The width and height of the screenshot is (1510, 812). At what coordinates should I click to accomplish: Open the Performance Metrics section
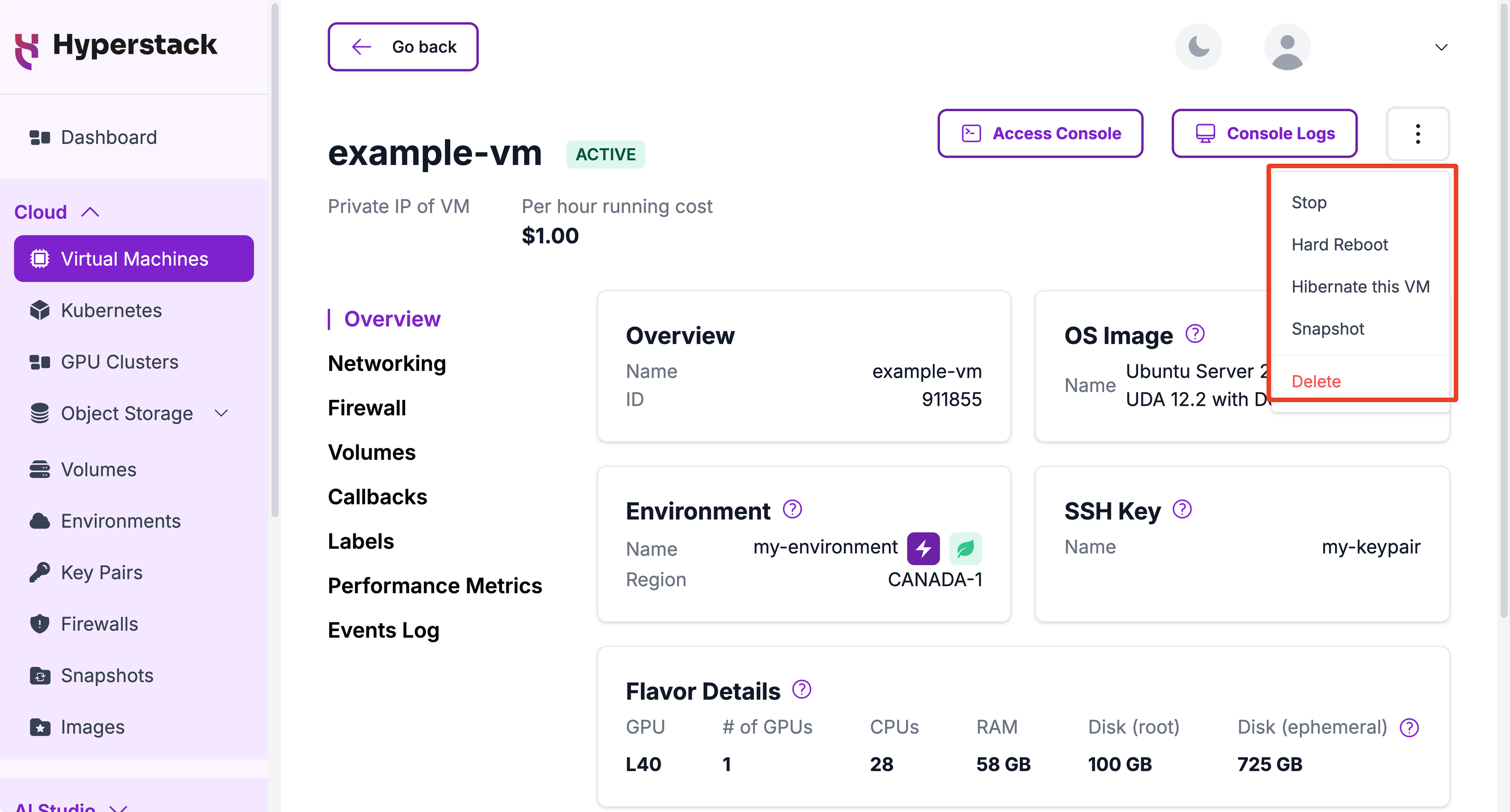pos(435,586)
